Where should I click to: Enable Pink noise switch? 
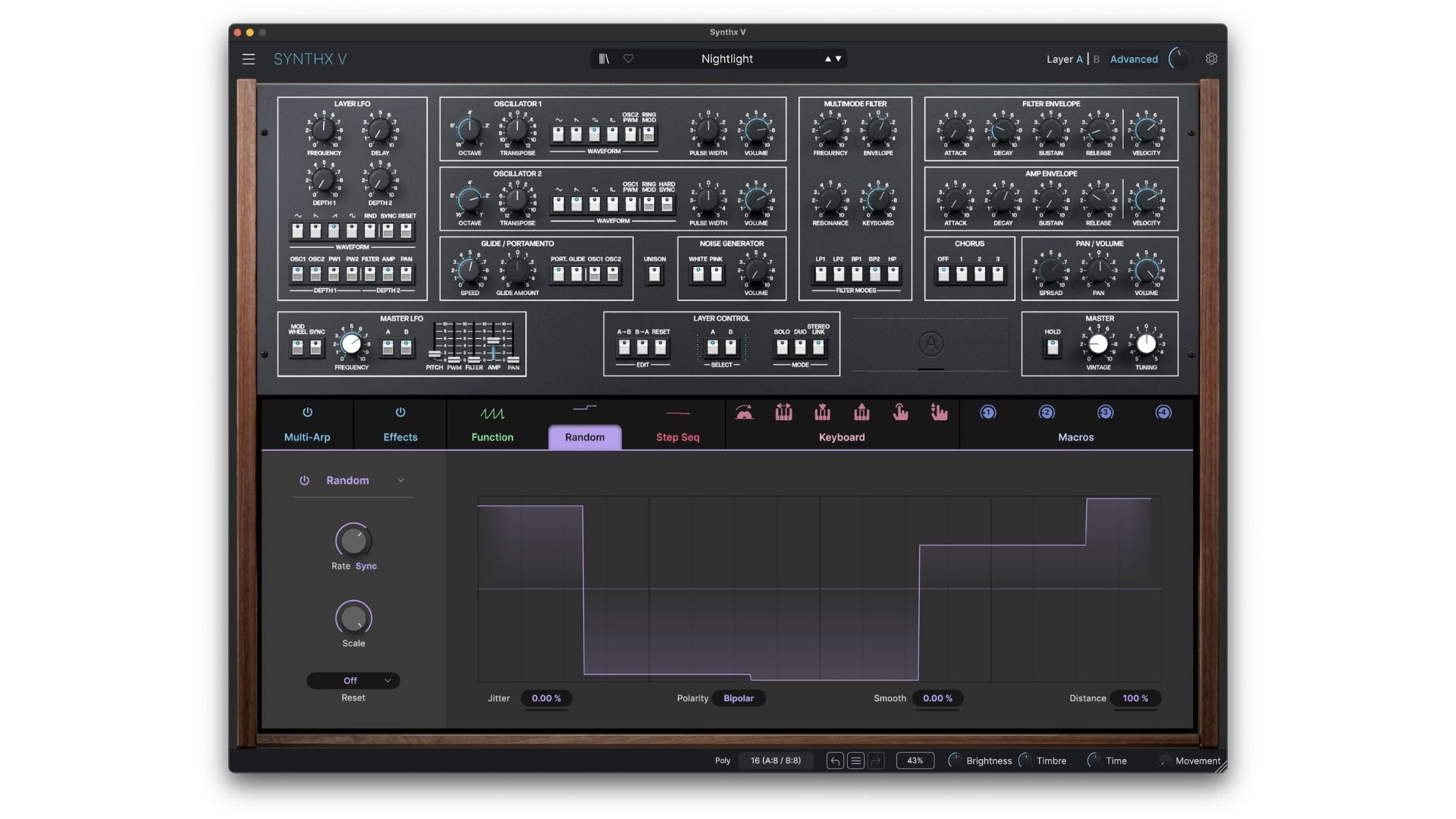(716, 274)
